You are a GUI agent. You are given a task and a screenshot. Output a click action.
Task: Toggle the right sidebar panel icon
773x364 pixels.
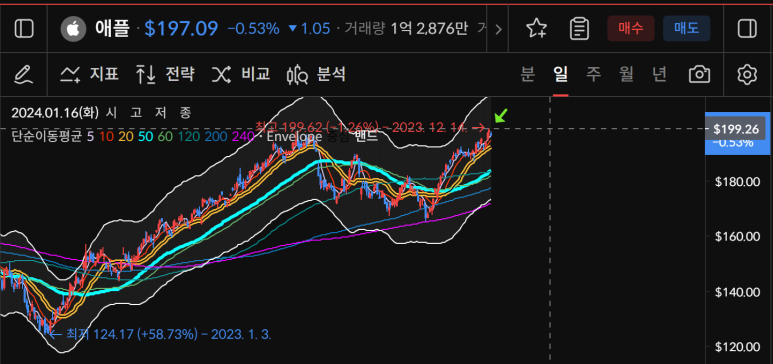click(747, 29)
